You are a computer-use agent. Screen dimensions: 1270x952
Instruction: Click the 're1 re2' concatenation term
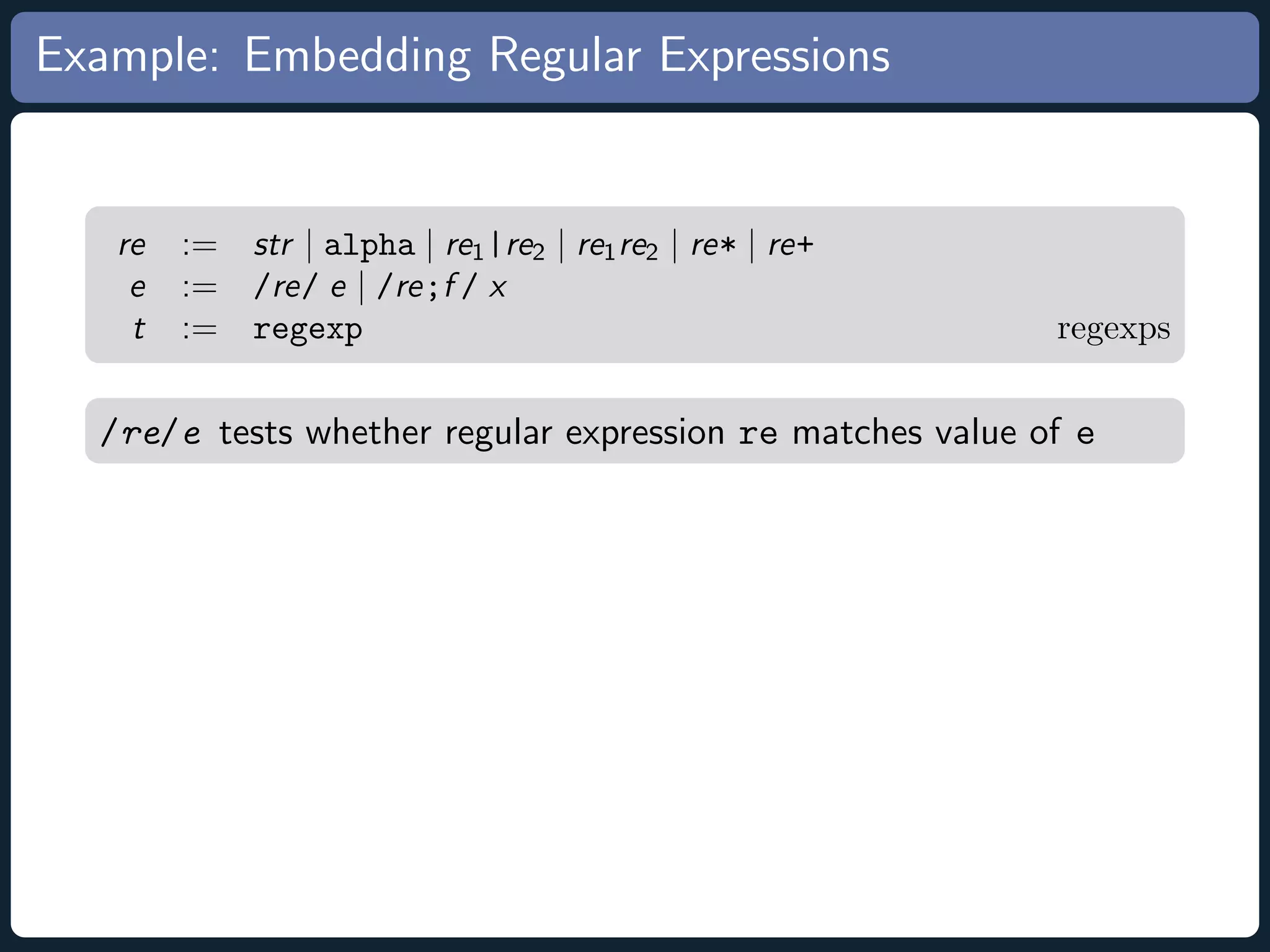tap(618, 247)
